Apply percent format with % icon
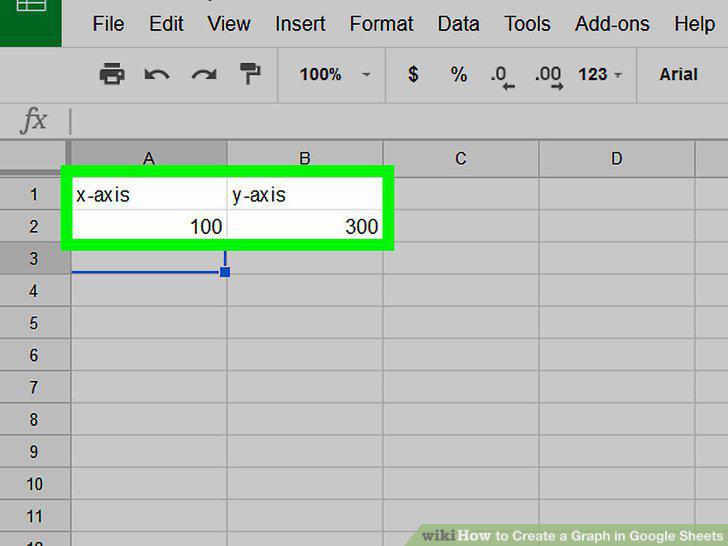Screen dimensions: 728x546 tap(459, 74)
